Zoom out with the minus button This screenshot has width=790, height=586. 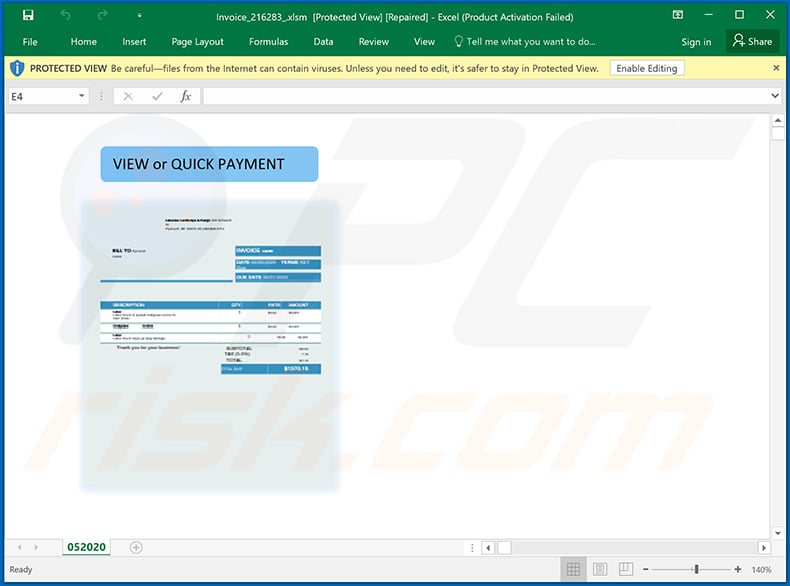coord(645,569)
